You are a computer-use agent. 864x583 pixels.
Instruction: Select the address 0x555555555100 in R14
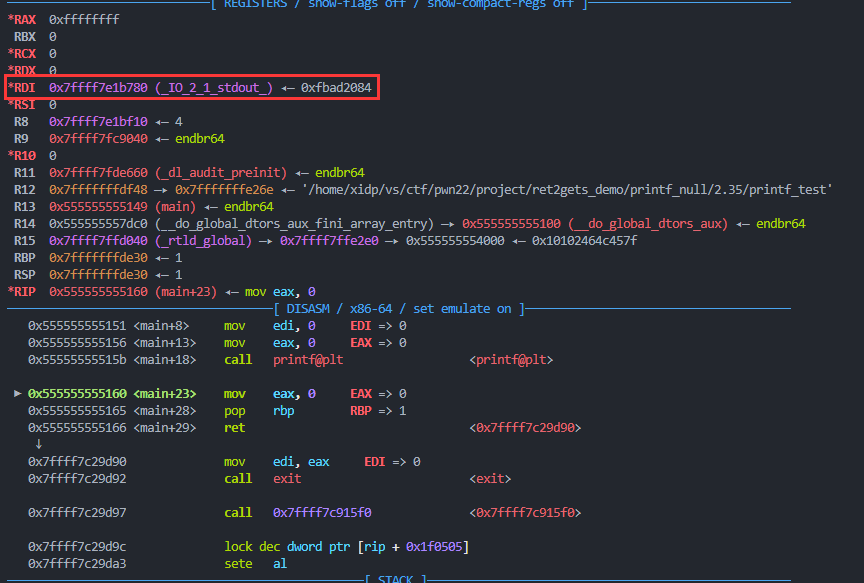511,224
